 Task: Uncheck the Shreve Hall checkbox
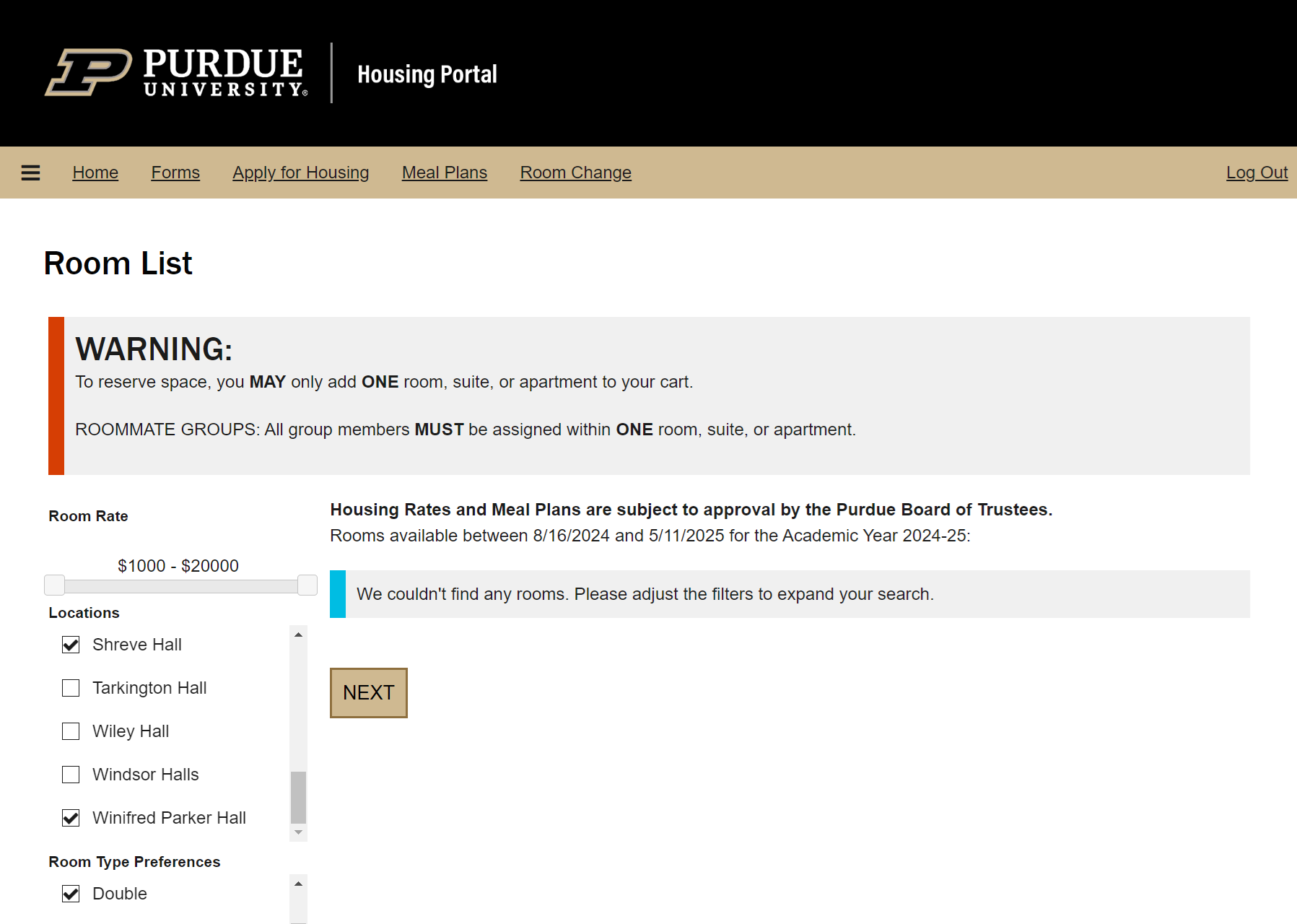coord(71,645)
